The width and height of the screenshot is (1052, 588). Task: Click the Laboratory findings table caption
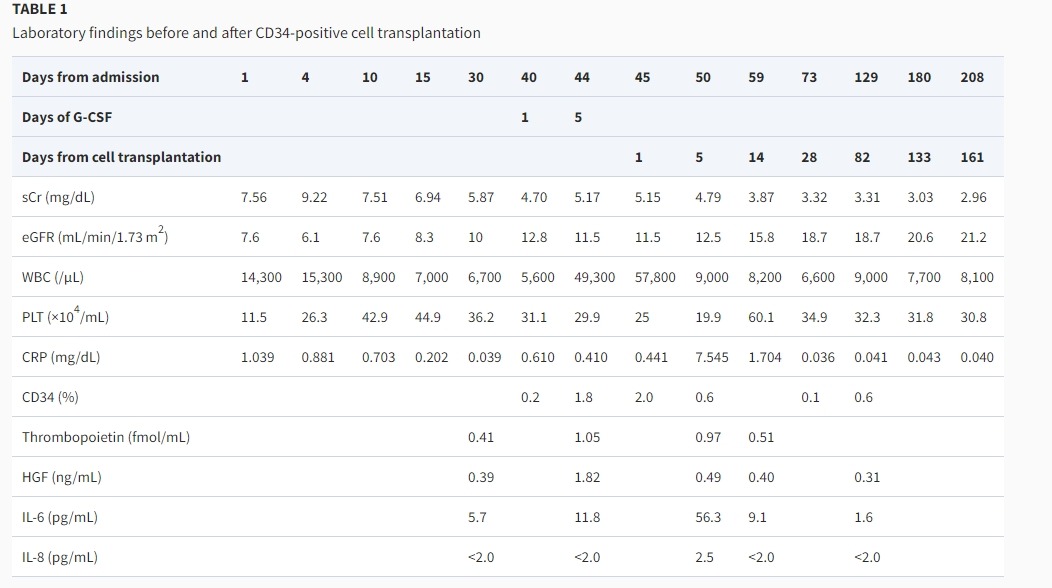click(x=246, y=33)
